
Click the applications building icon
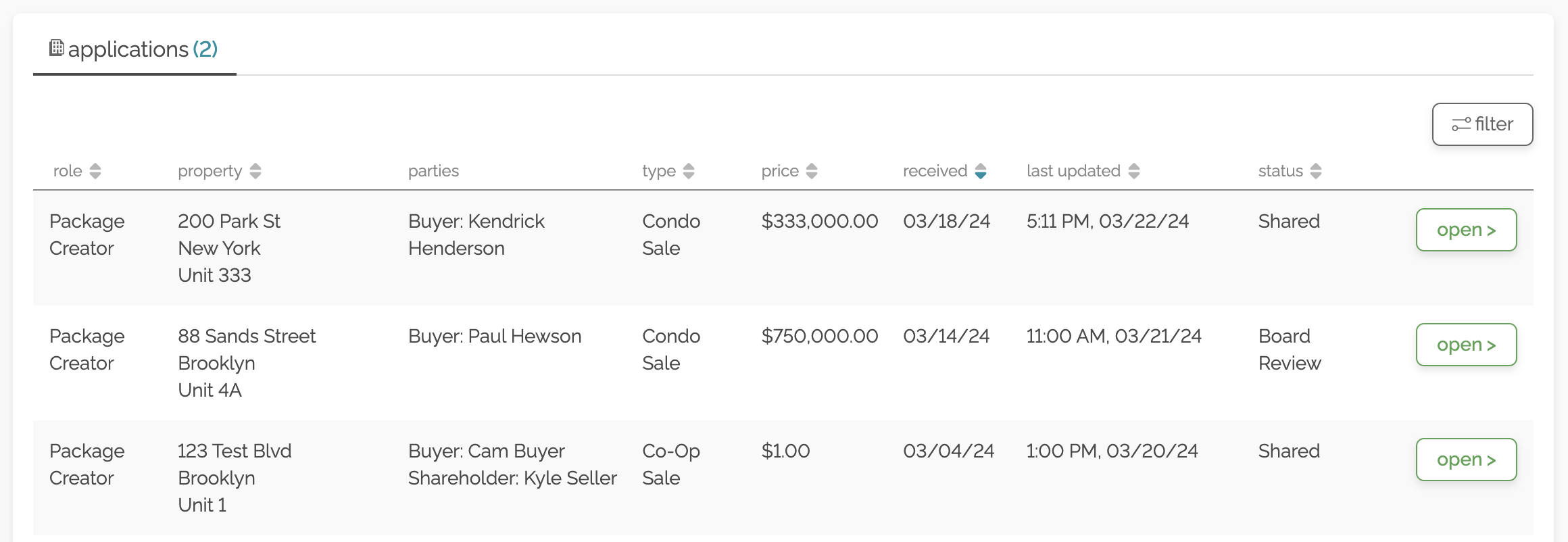coord(57,48)
